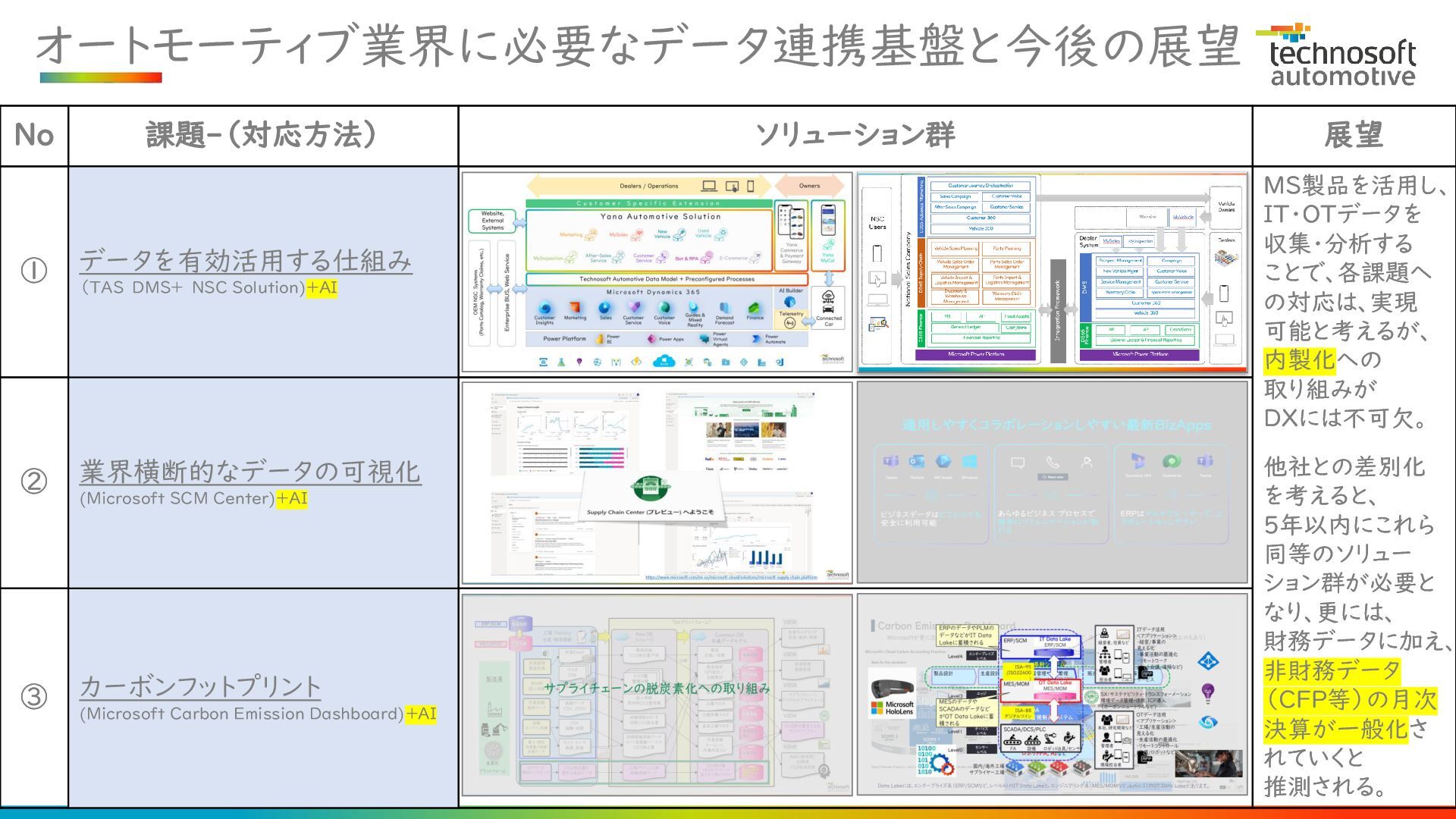
Task: Click the Microsoft Dynamics 365 heading
Action: point(653,292)
